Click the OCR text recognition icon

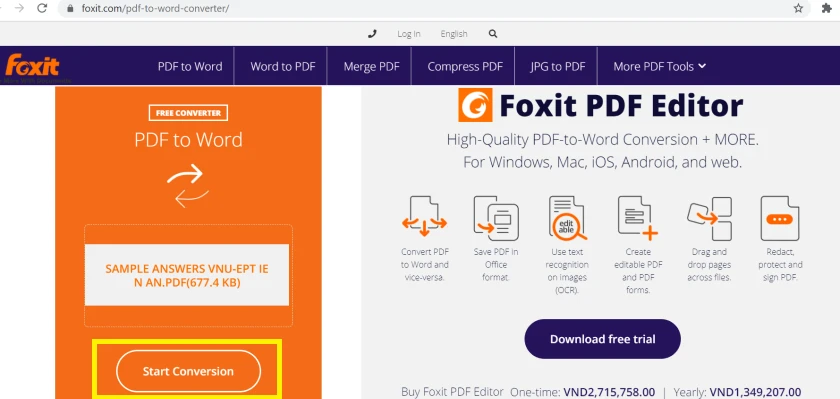567,218
